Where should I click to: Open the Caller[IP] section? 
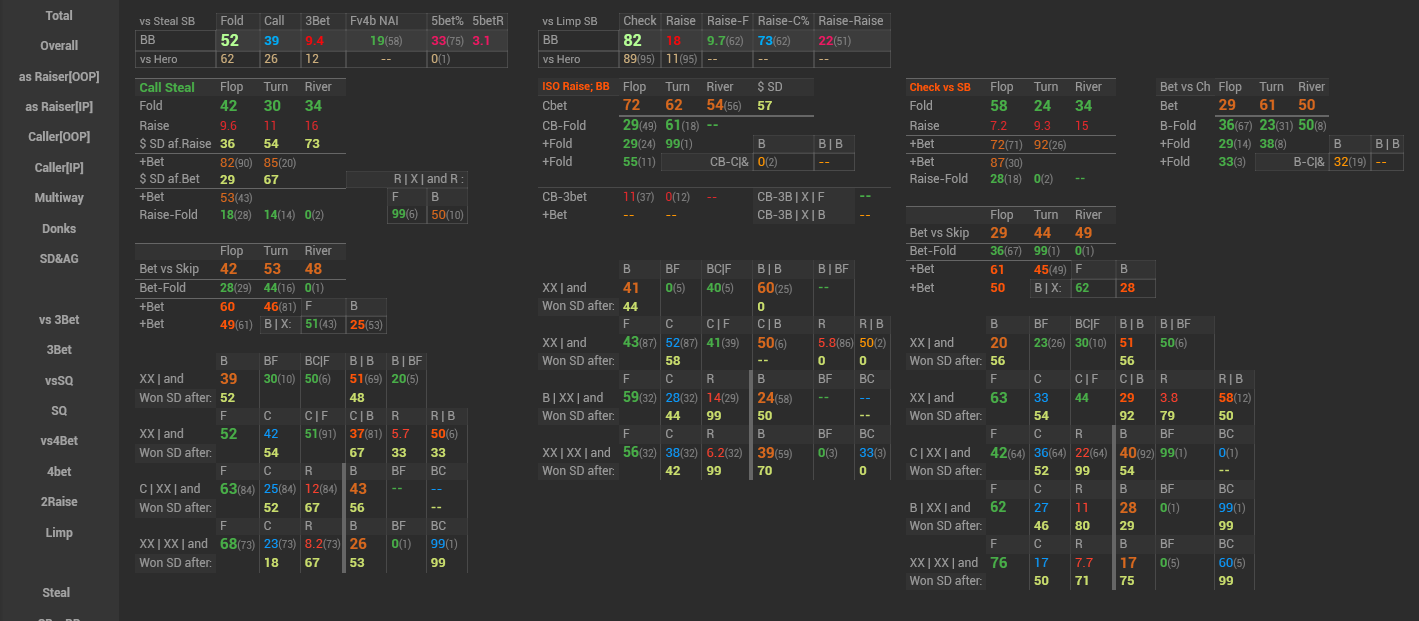[59, 167]
